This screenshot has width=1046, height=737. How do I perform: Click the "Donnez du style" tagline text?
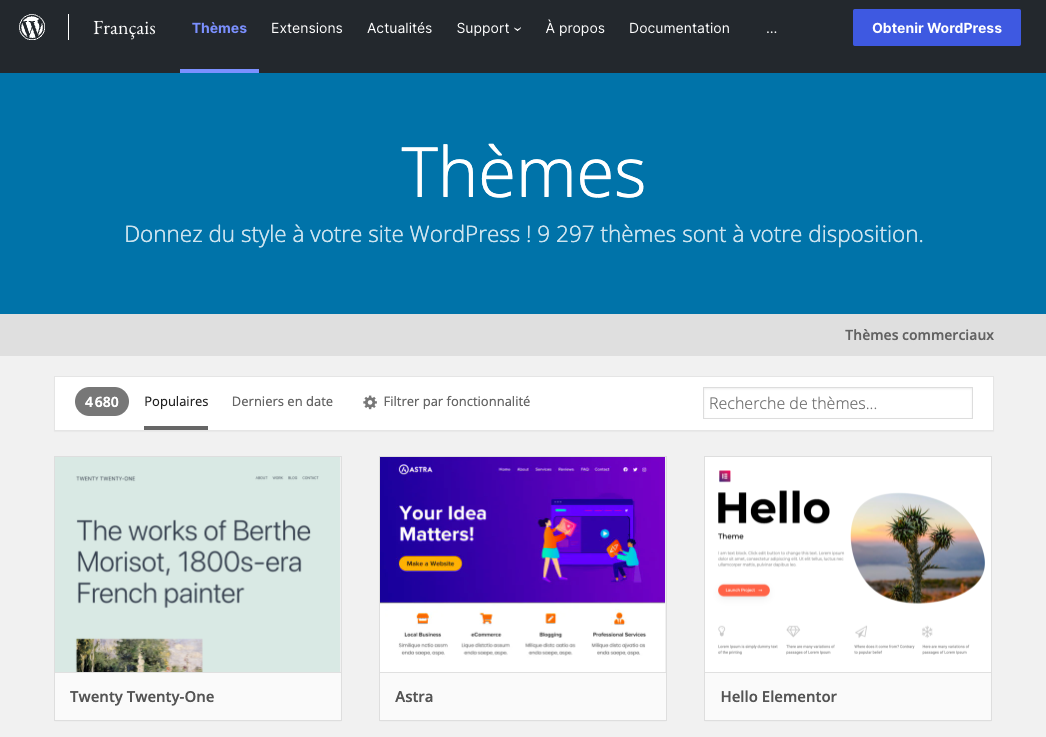[524, 234]
